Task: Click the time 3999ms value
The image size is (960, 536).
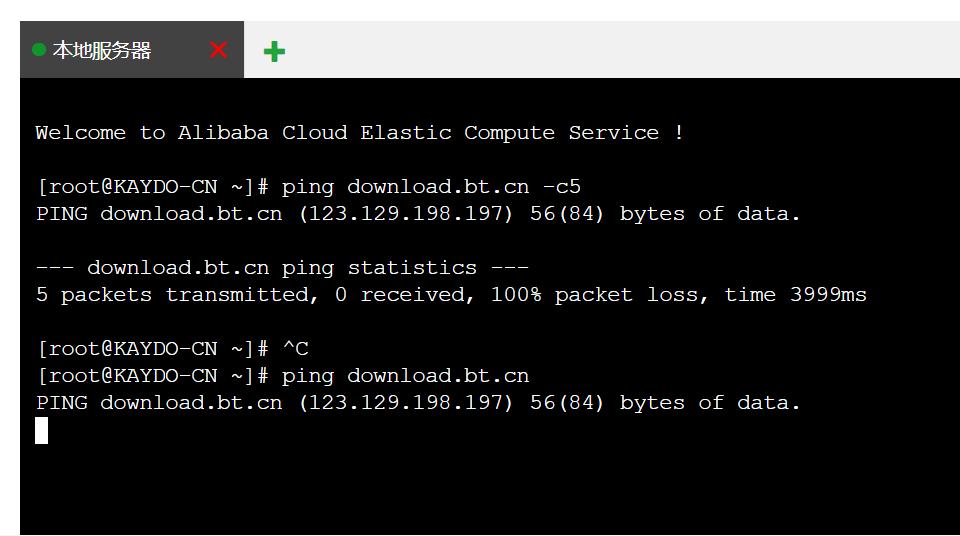Action: tap(796, 295)
